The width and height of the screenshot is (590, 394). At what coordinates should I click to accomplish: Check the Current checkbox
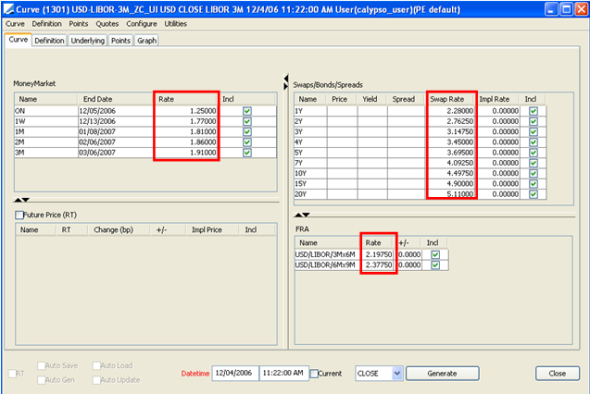click(x=314, y=374)
